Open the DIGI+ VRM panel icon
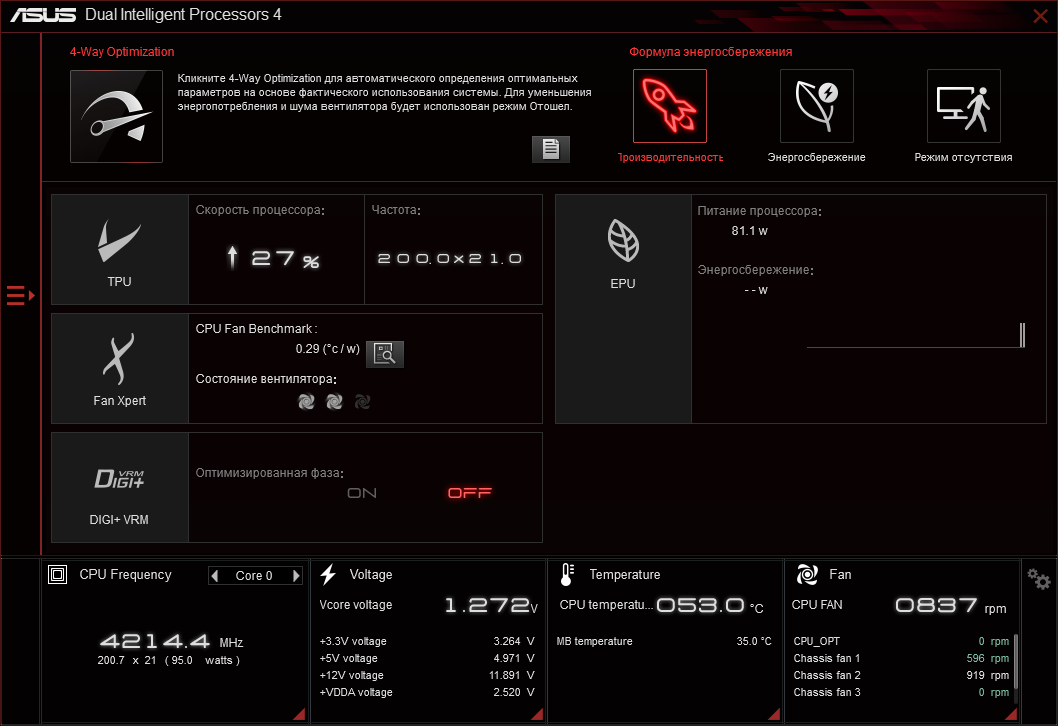 point(119,478)
